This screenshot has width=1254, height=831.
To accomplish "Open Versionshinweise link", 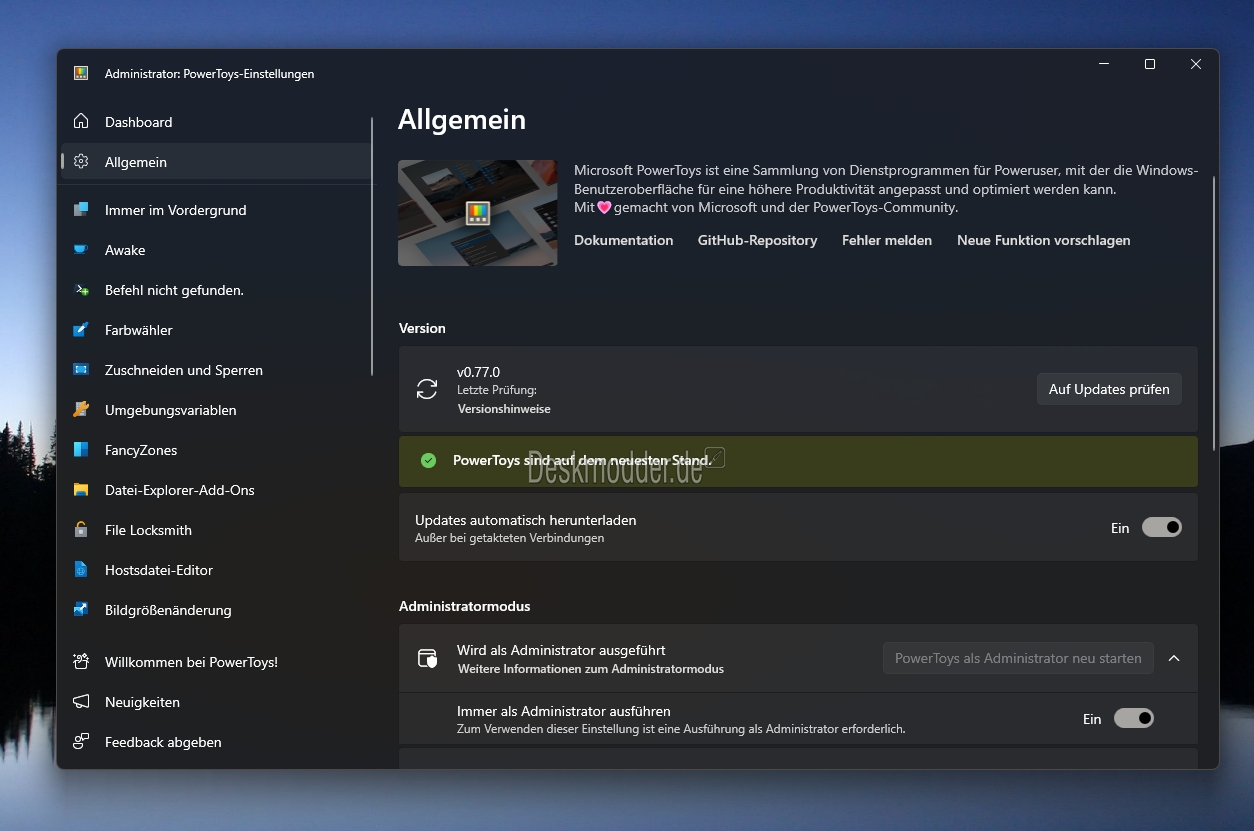I will pyautogui.click(x=504, y=409).
